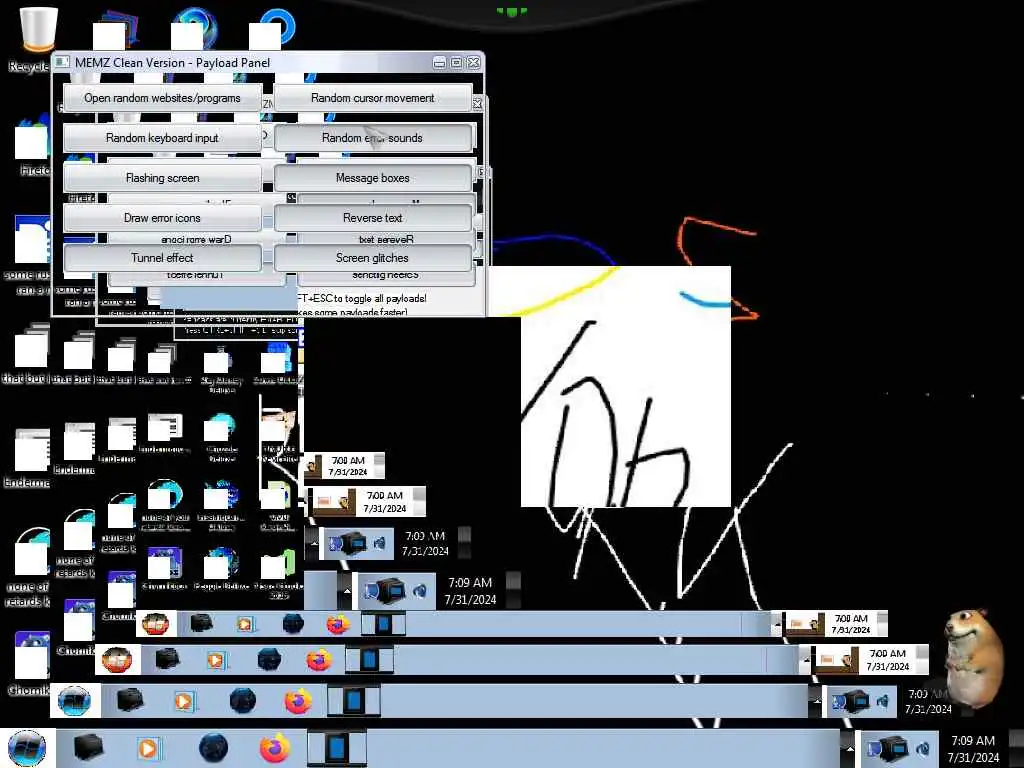Screen dimensions: 1024x768
Task: Select the active MEMZ window taskbar button
Action: (336, 748)
